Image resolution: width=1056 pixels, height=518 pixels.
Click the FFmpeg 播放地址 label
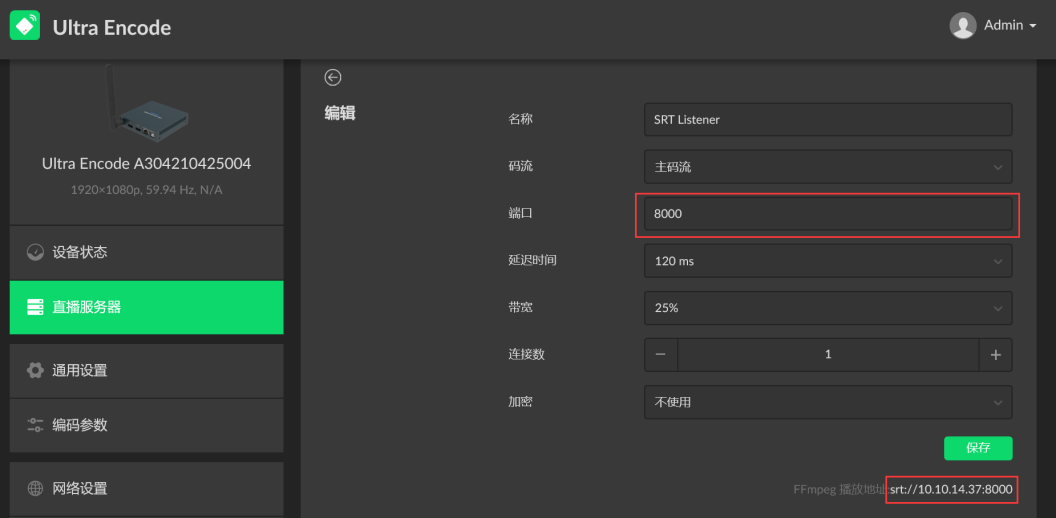(840, 490)
